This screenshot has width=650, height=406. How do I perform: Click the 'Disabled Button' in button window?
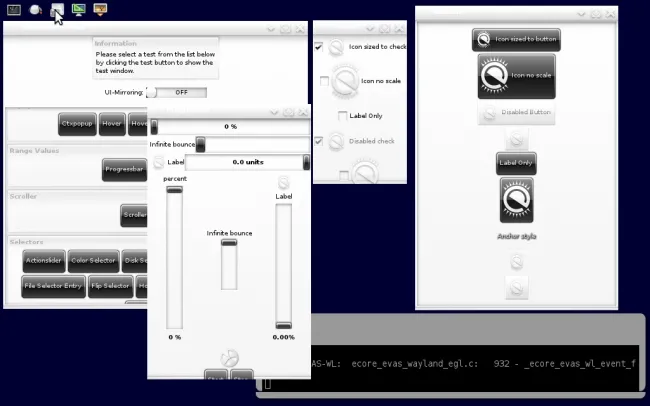coord(517,112)
